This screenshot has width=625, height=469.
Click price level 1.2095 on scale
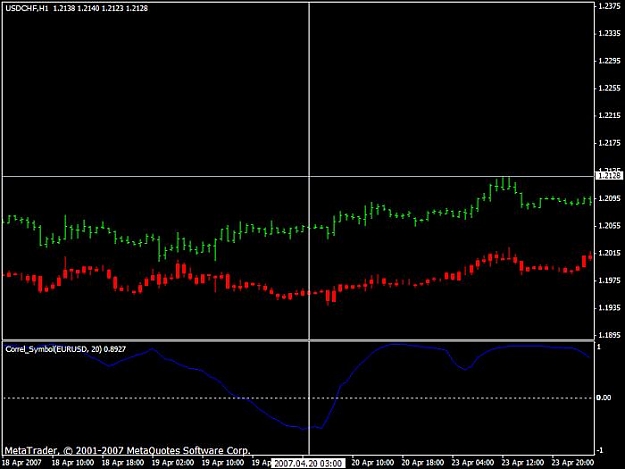610,198
